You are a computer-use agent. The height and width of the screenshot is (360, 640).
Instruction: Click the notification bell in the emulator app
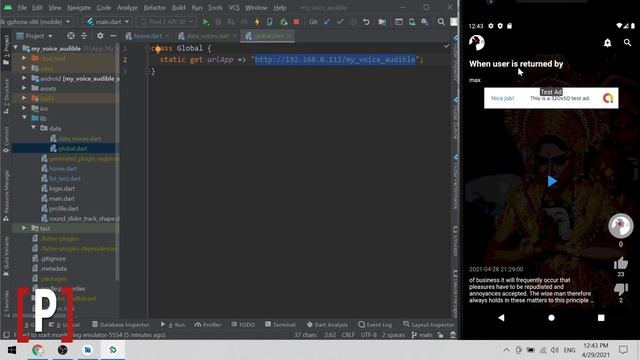coord(607,42)
